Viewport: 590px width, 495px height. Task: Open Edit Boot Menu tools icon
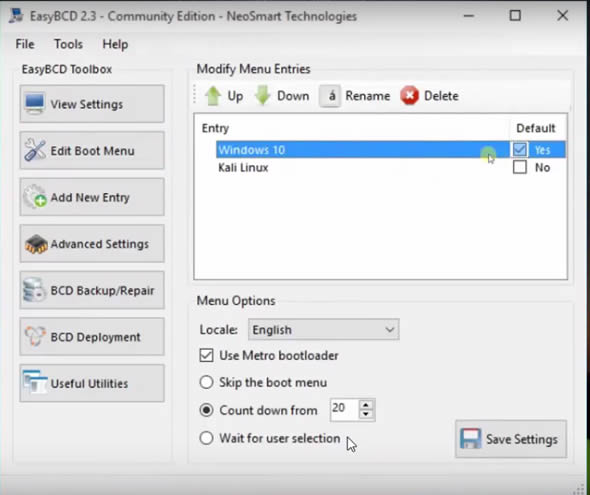(35, 150)
